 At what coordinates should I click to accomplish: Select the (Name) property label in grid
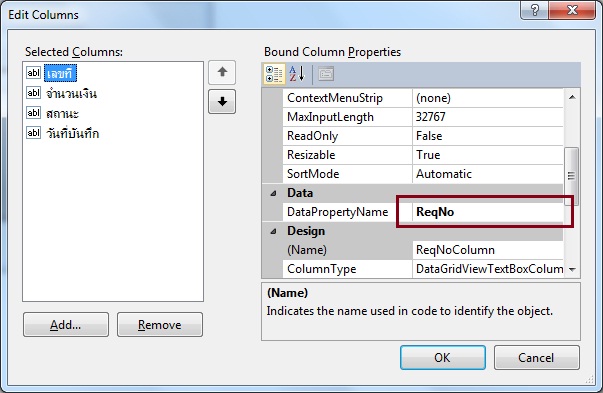[x=307, y=250]
